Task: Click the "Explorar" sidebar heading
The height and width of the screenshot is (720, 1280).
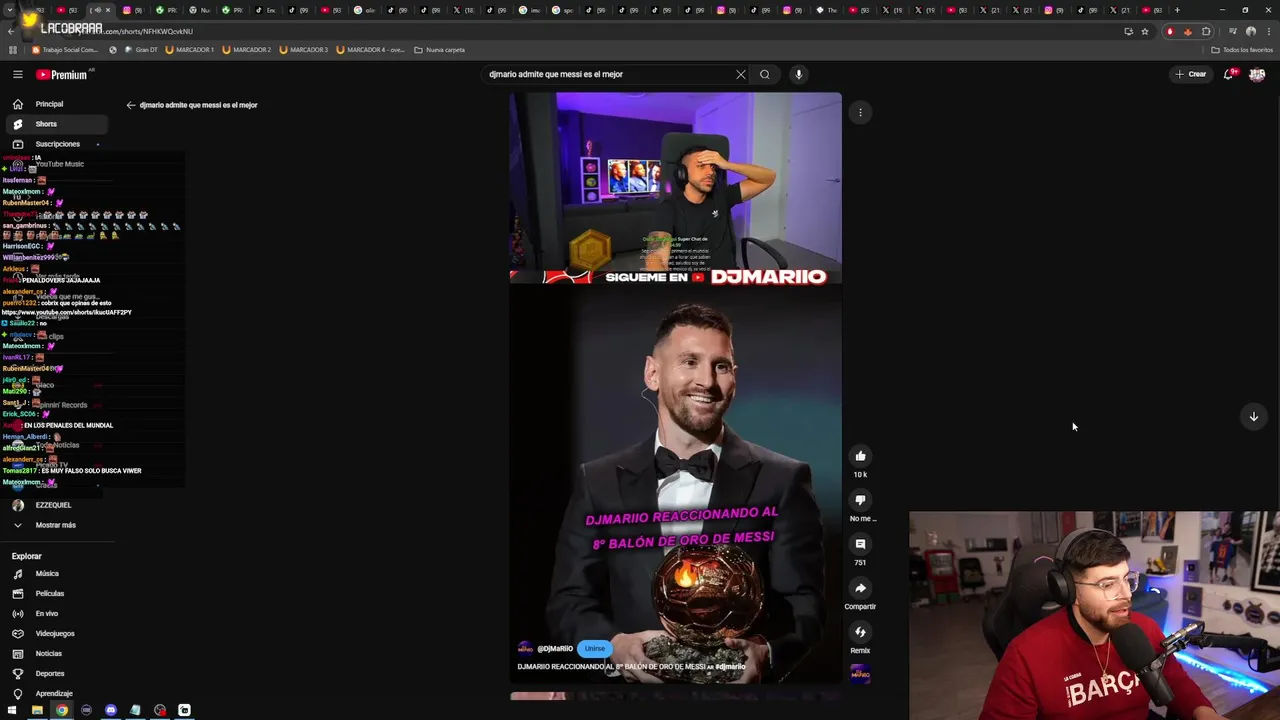Action: [x=27, y=556]
